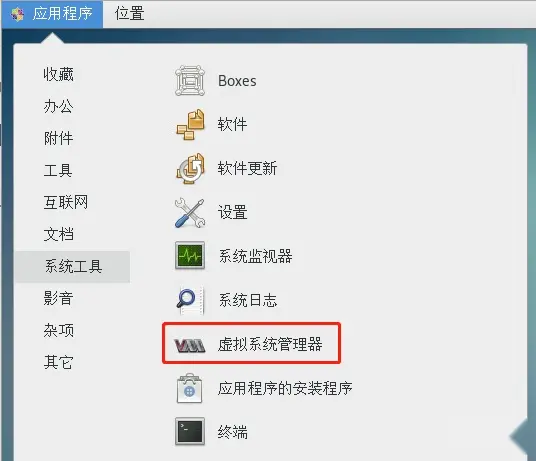Click the 应用程序 menu in top bar
Image resolution: width=536 pixels, height=461 pixels.
(x=52, y=14)
